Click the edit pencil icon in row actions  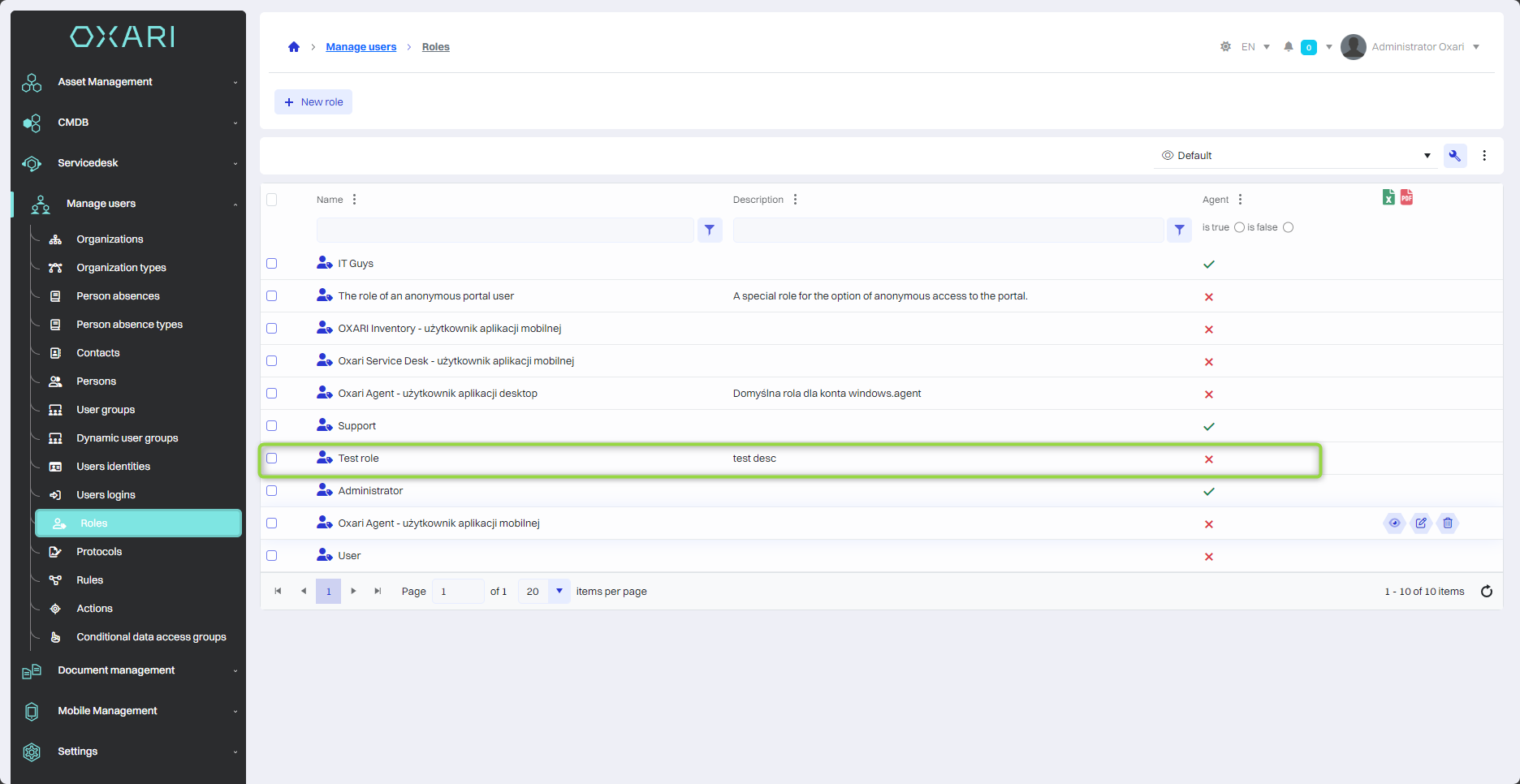[x=1421, y=523]
